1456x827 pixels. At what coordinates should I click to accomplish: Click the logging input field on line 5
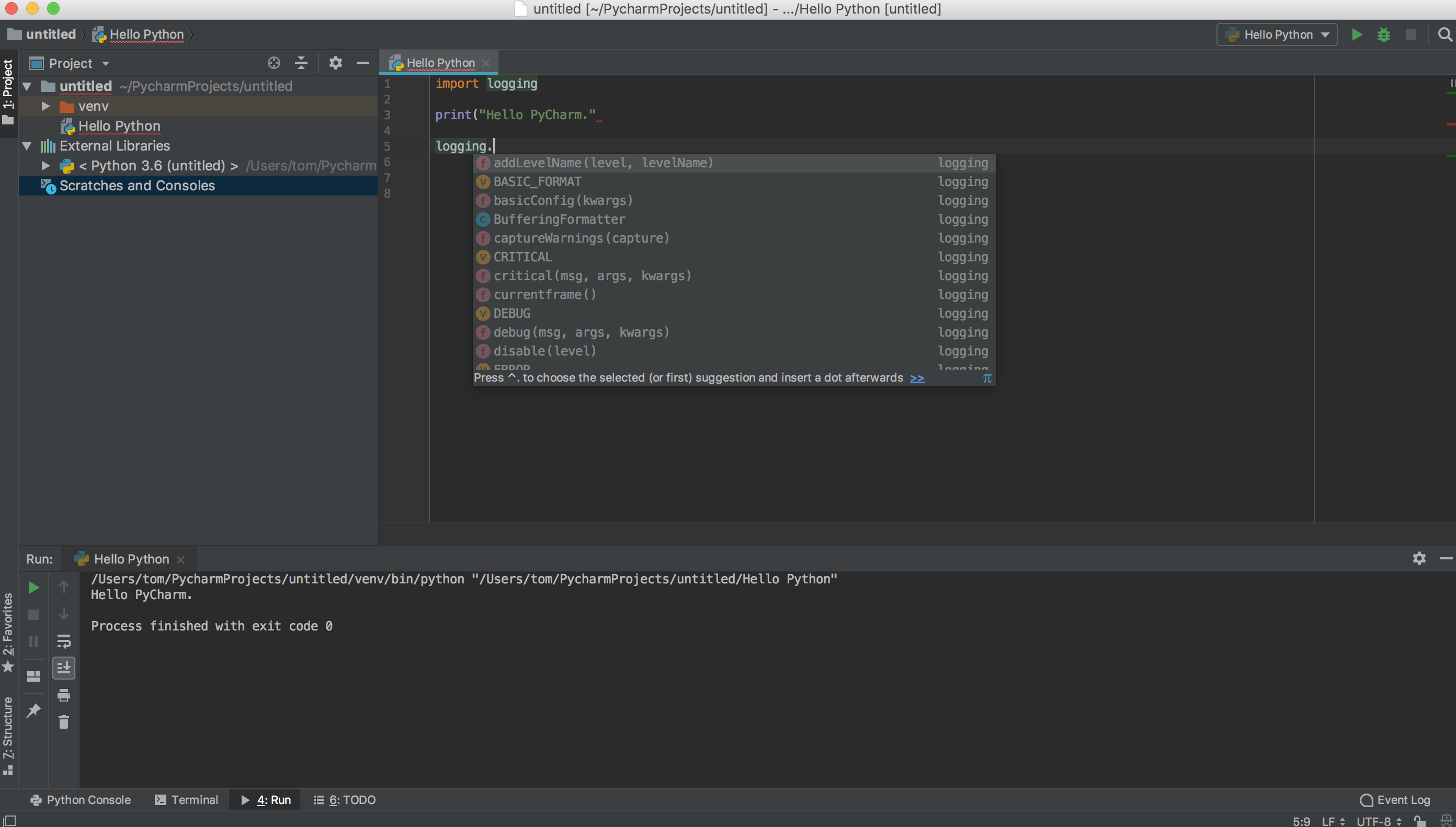(x=492, y=145)
